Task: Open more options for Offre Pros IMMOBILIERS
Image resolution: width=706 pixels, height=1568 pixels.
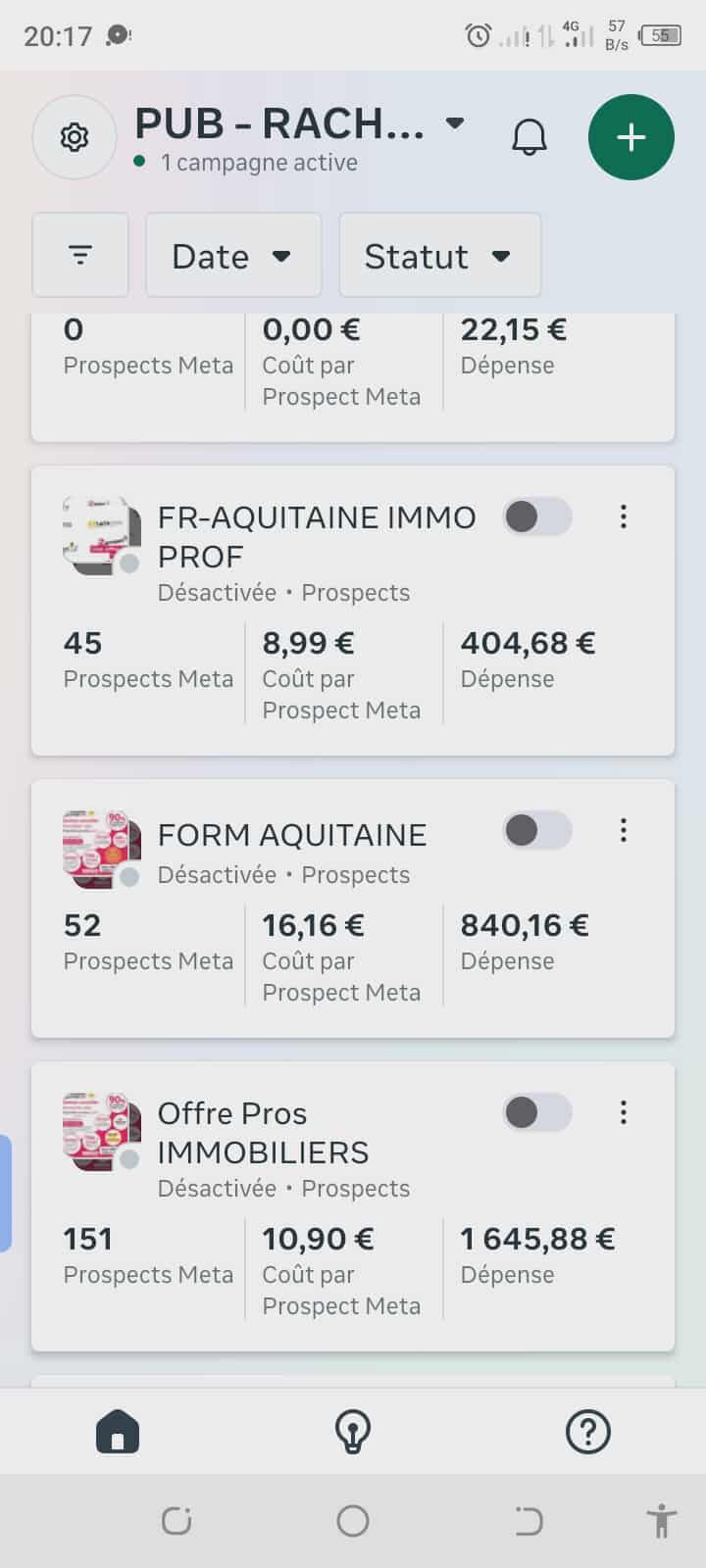Action: coord(623,1113)
